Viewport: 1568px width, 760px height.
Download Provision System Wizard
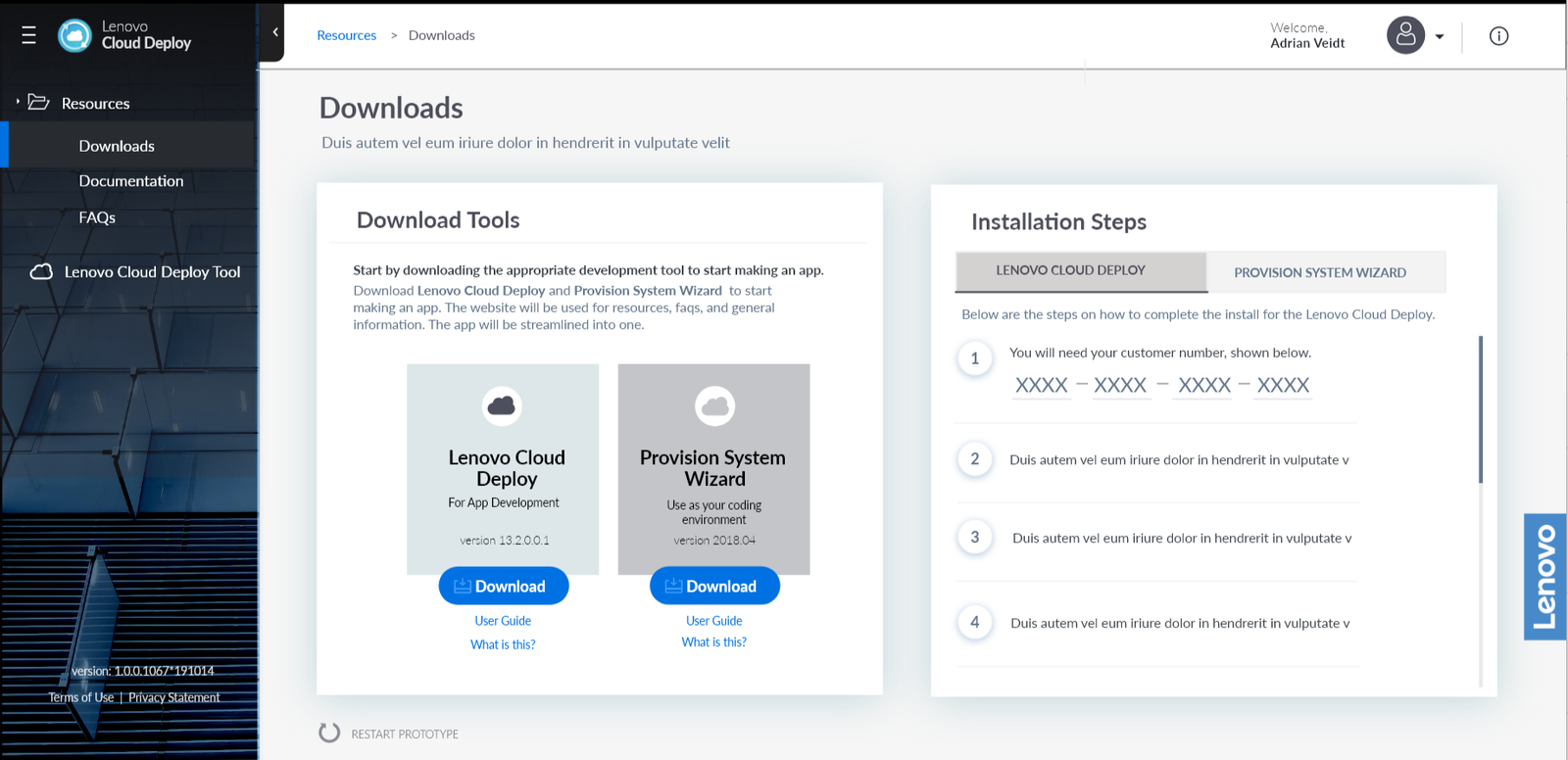coord(714,586)
